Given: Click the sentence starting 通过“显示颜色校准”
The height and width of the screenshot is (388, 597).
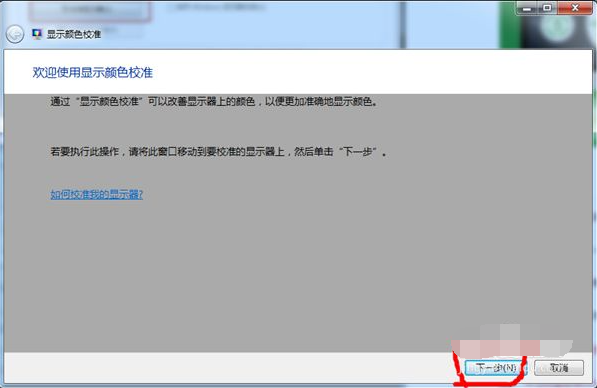Looking at the screenshot, I should point(214,102).
